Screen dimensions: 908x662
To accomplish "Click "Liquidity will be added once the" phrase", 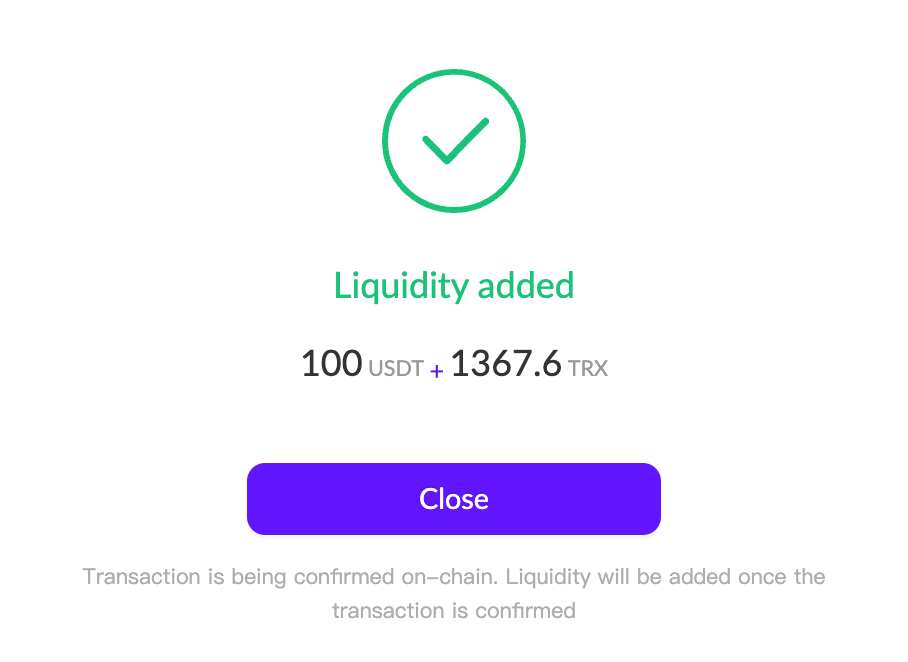I will pos(665,577).
